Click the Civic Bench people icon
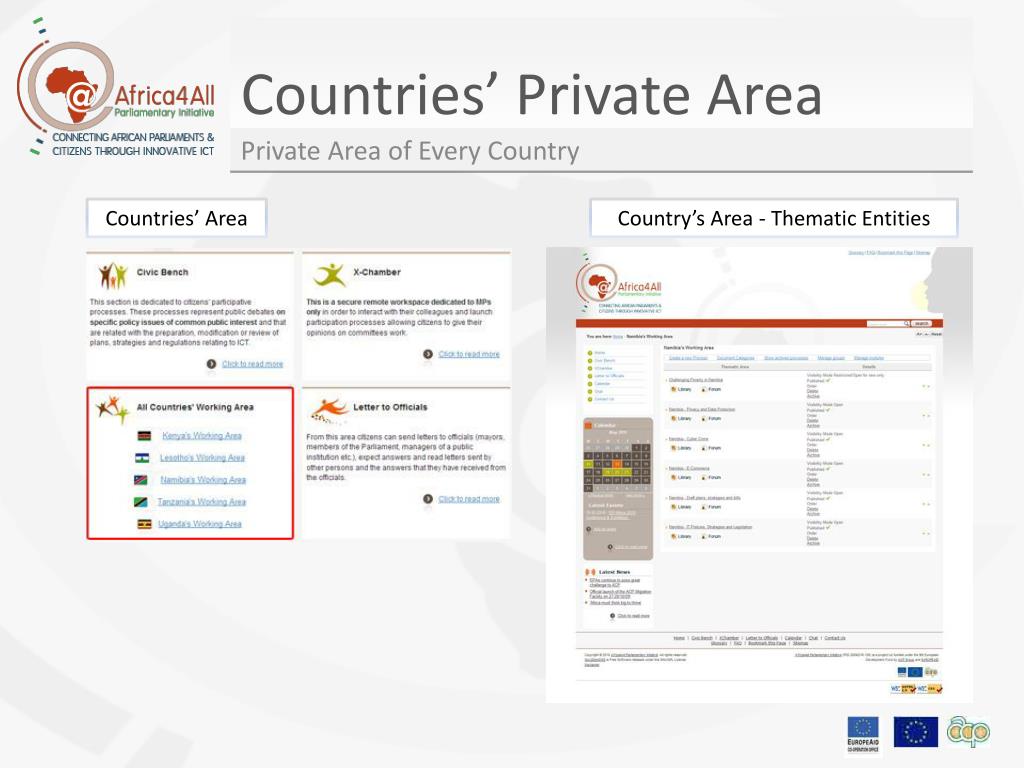 pos(113,276)
